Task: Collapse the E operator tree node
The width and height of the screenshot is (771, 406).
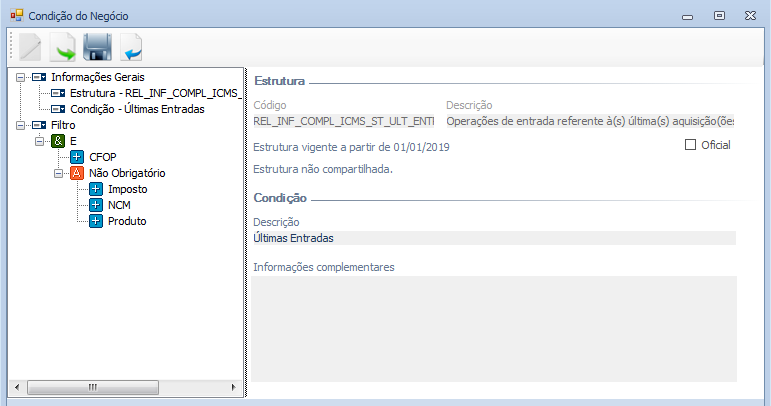Action: [x=39, y=141]
